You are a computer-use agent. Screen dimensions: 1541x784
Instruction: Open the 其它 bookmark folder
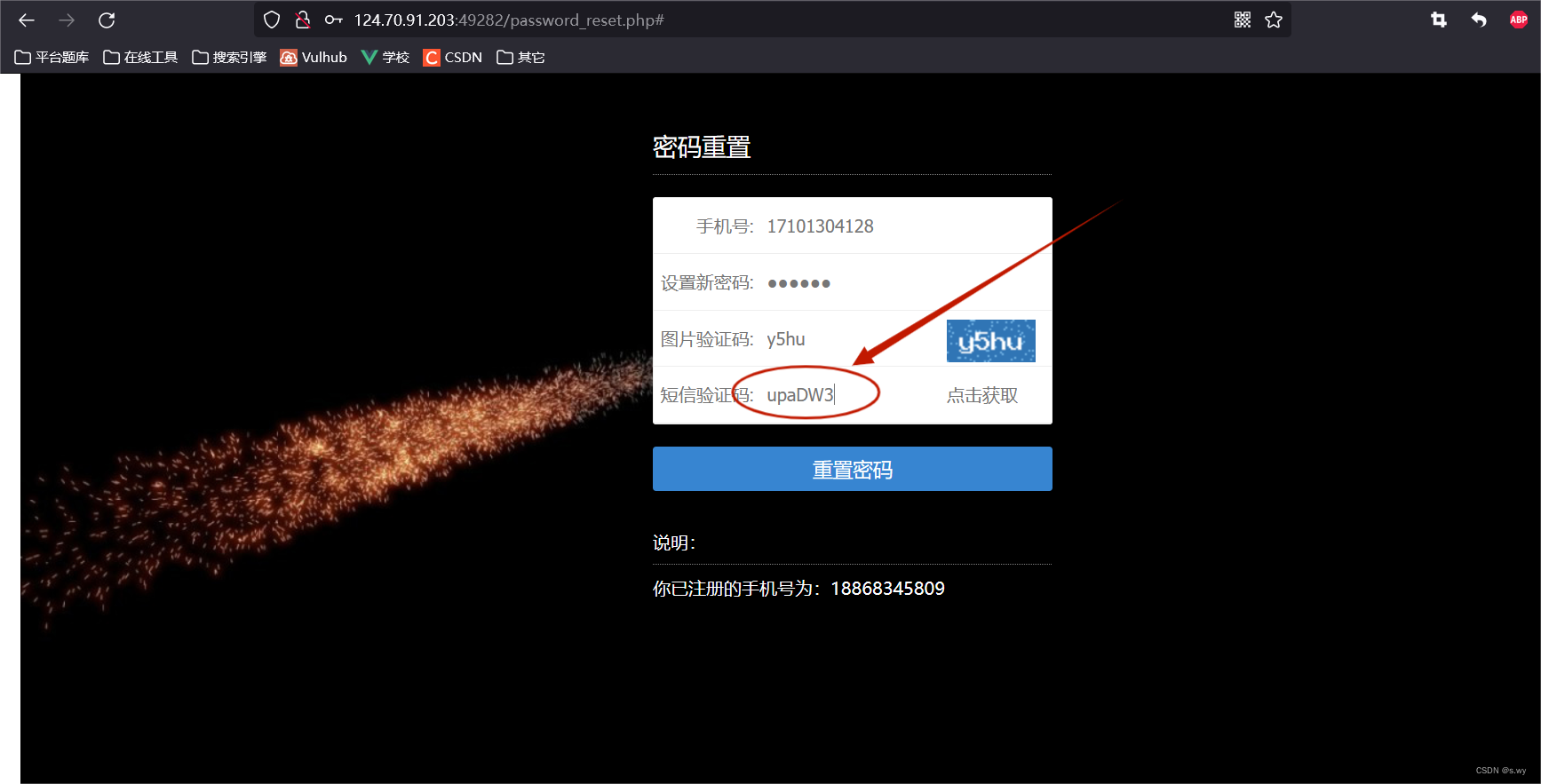[x=520, y=57]
